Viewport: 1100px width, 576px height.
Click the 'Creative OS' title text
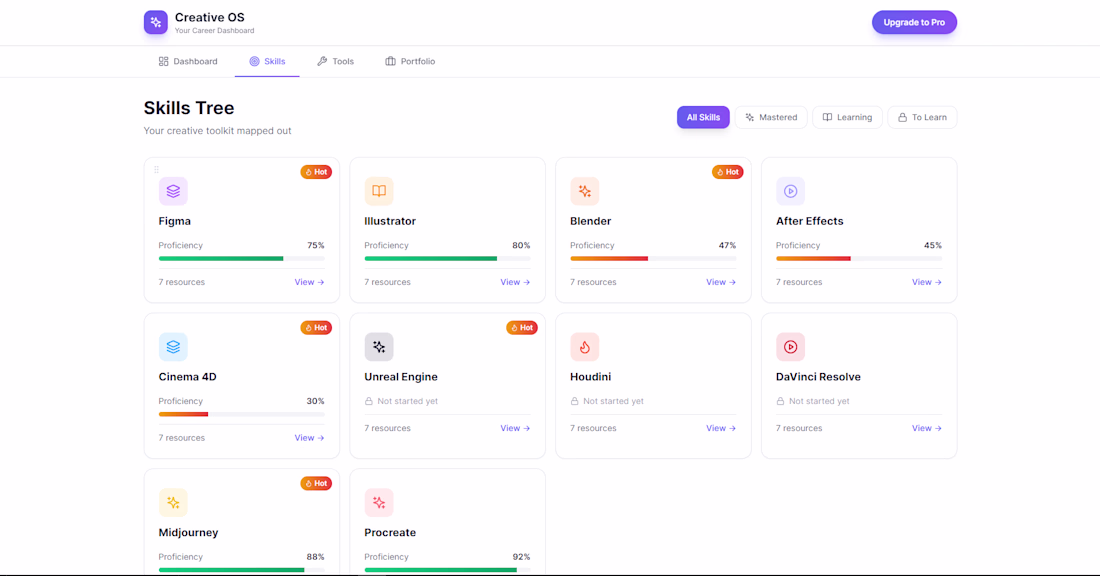point(210,18)
